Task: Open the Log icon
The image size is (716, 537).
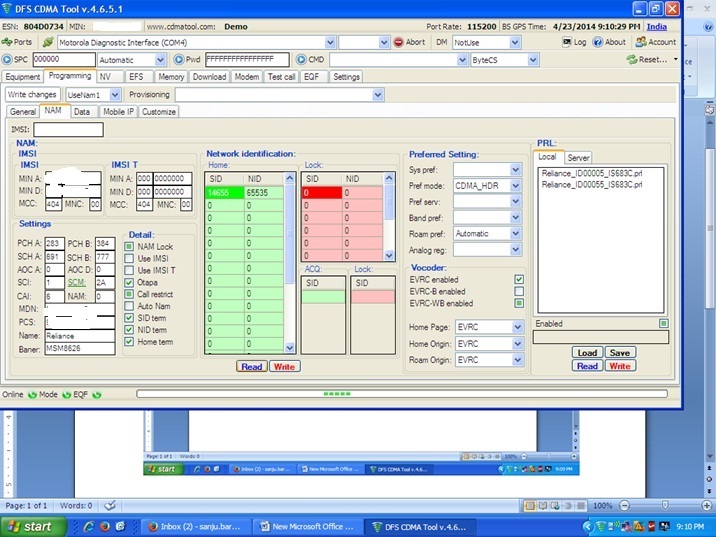Action: pos(567,43)
